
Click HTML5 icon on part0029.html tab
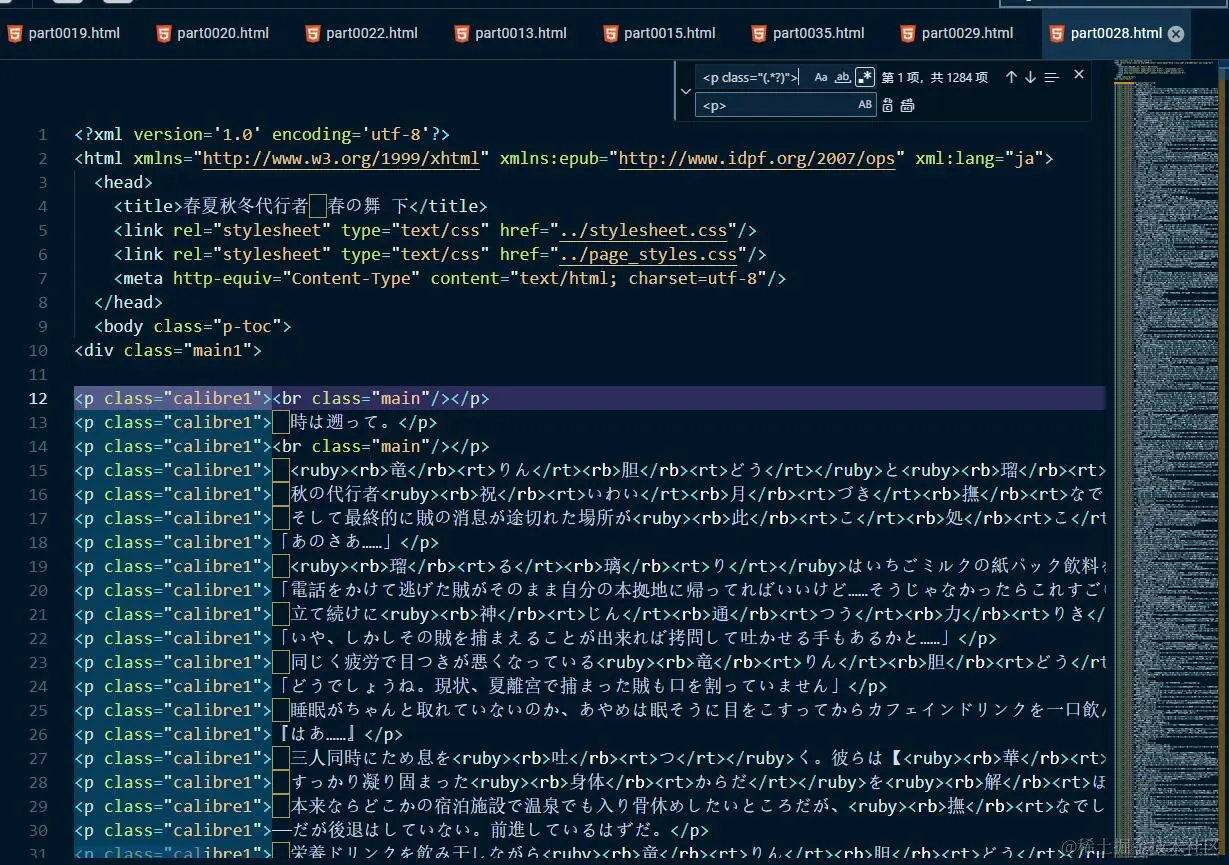[908, 34]
